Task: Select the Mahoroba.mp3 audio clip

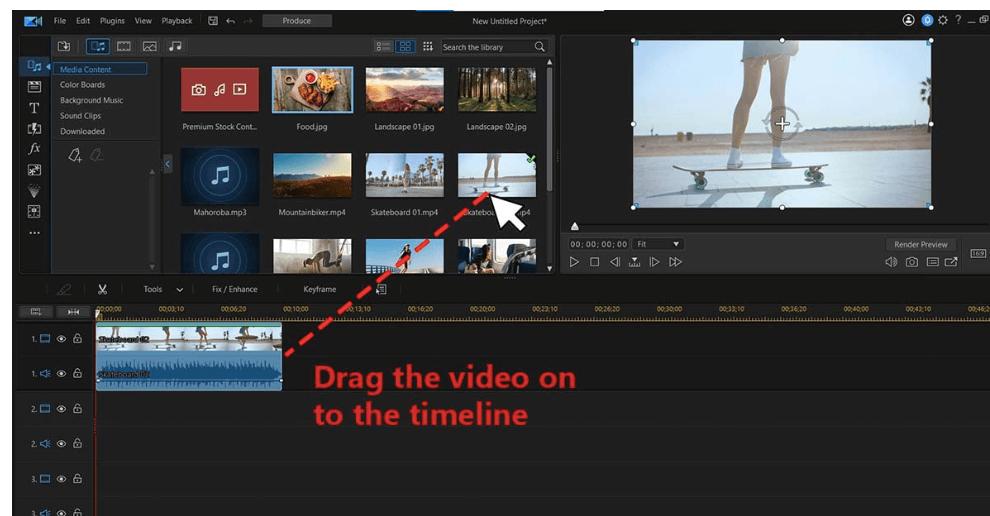Action: [x=220, y=176]
